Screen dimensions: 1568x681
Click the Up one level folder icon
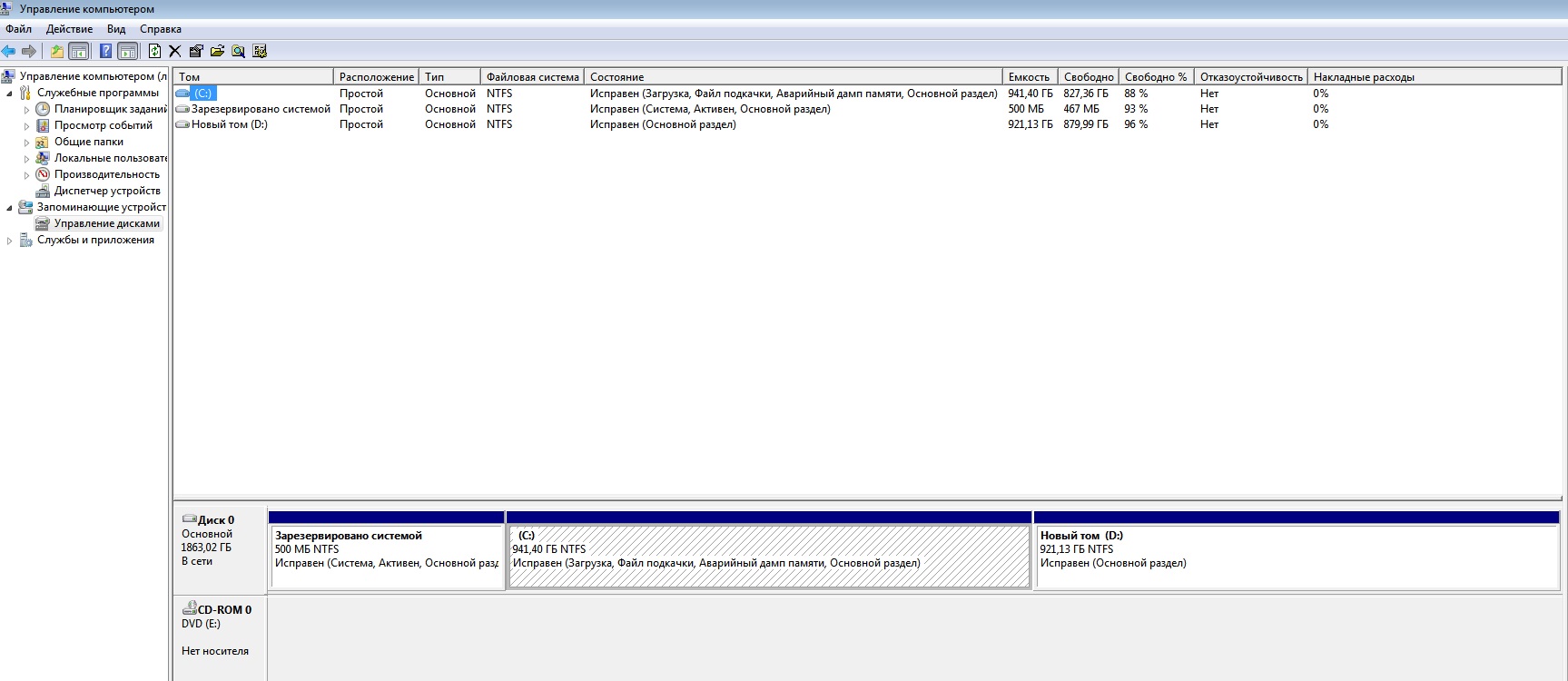coord(57,52)
